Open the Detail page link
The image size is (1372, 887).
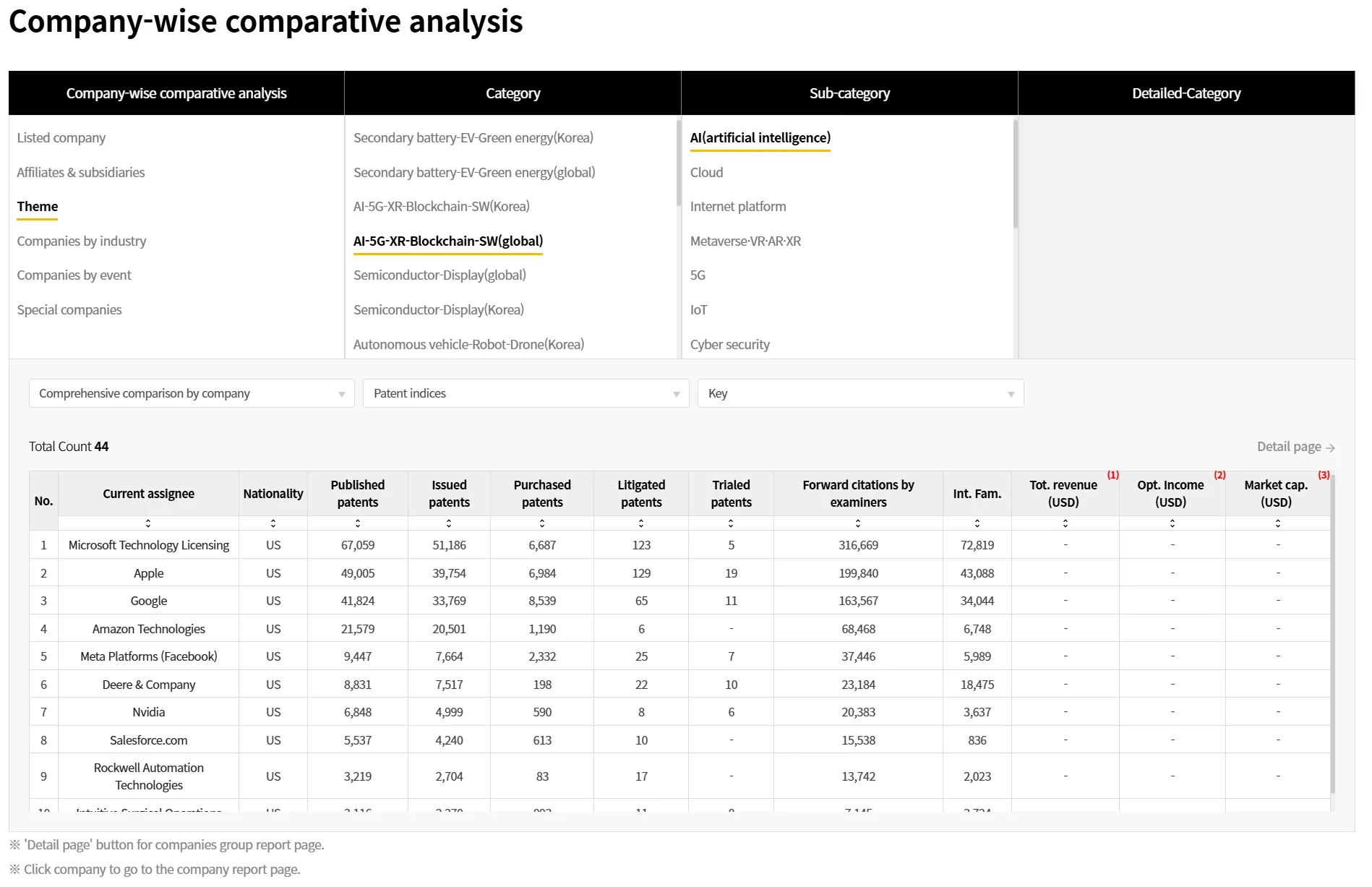click(x=1295, y=447)
